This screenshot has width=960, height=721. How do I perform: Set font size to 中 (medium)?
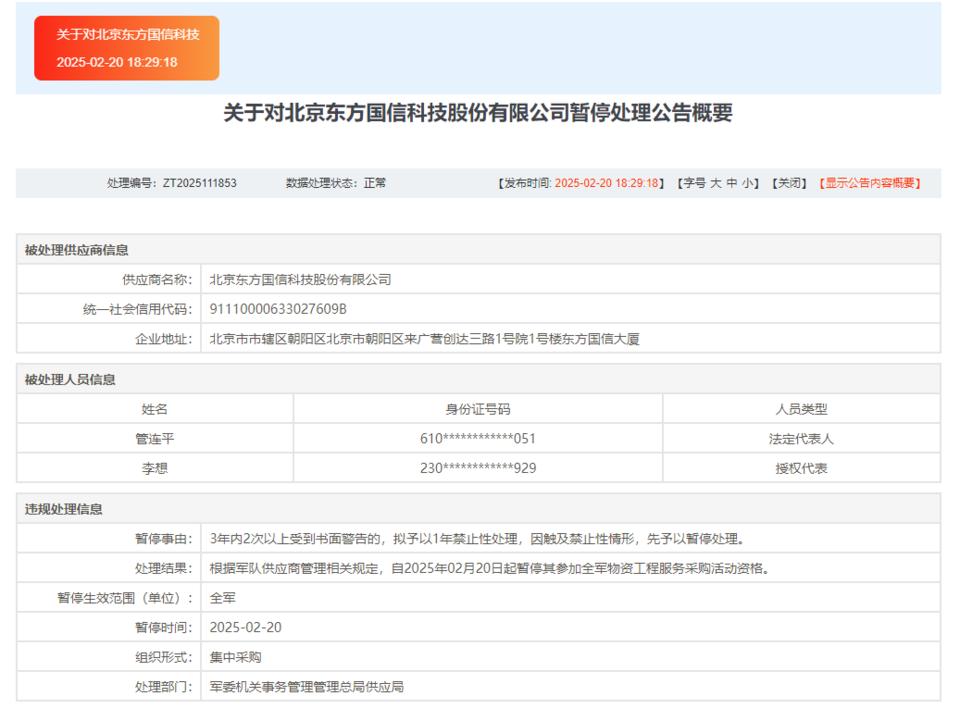[x=732, y=183]
